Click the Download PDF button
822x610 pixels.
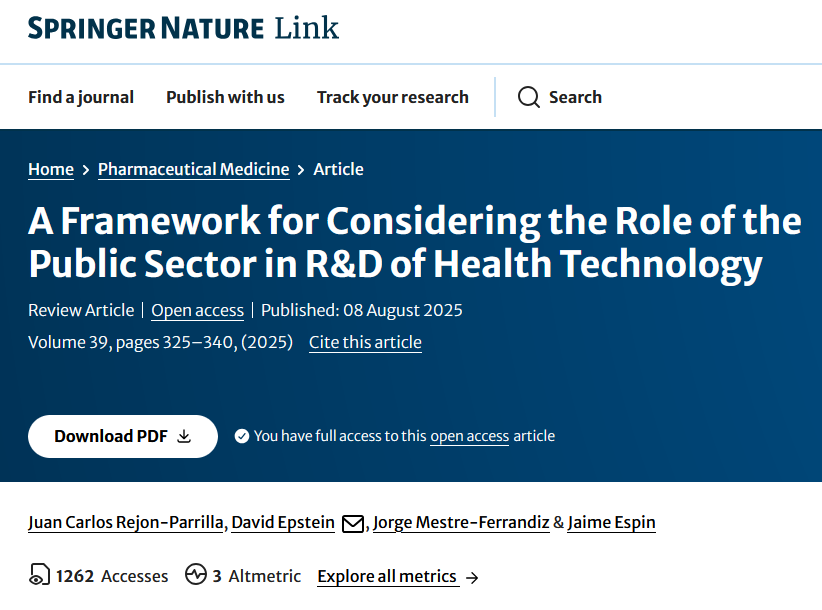(x=122, y=436)
